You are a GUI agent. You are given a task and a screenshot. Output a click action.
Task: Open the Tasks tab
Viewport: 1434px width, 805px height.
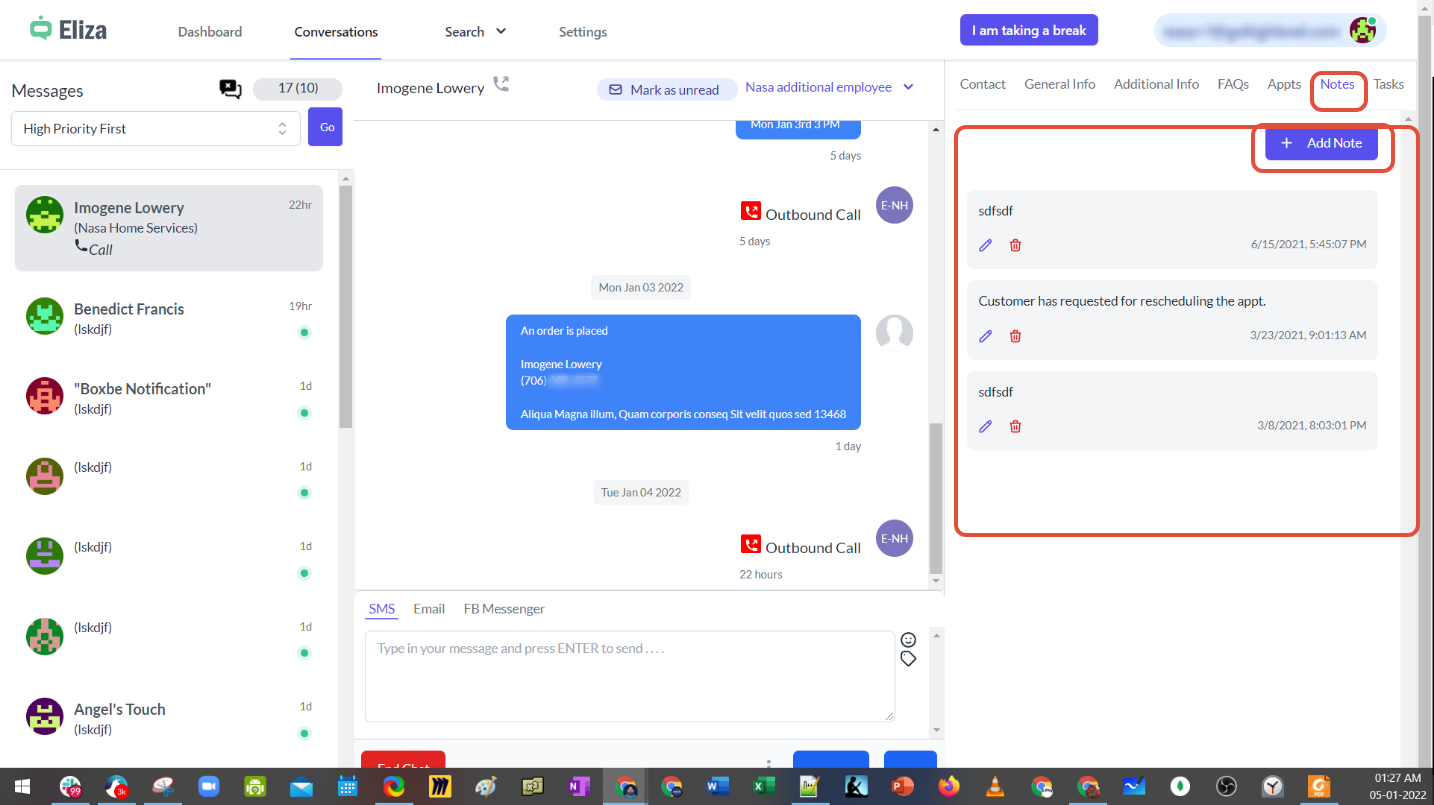pos(1388,84)
